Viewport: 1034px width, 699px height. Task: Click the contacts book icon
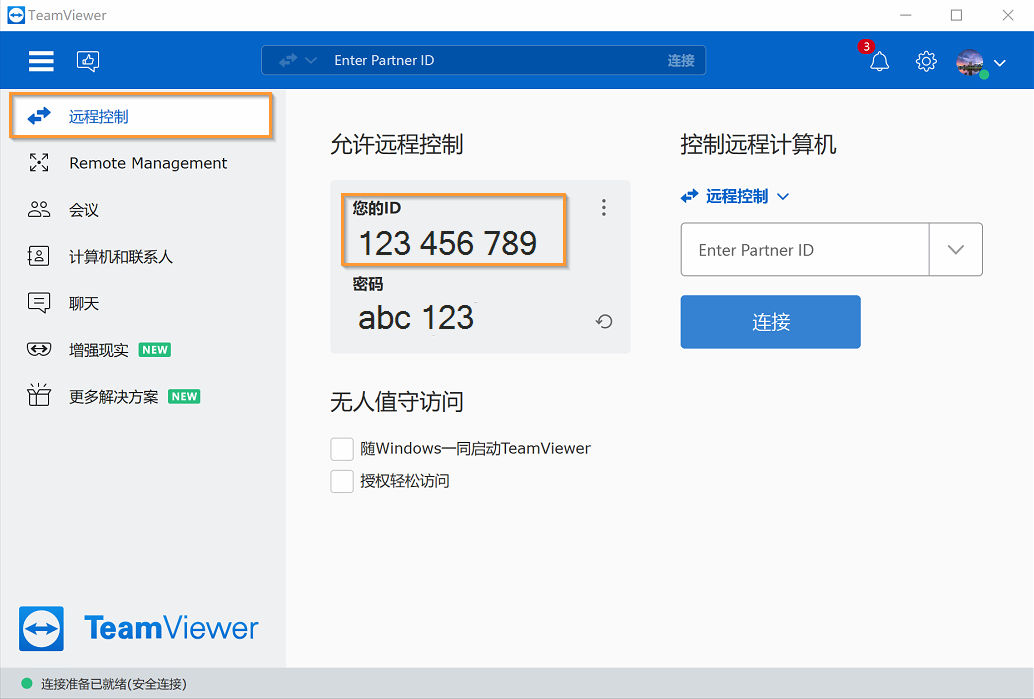pyautogui.click(x=38, y=256)
